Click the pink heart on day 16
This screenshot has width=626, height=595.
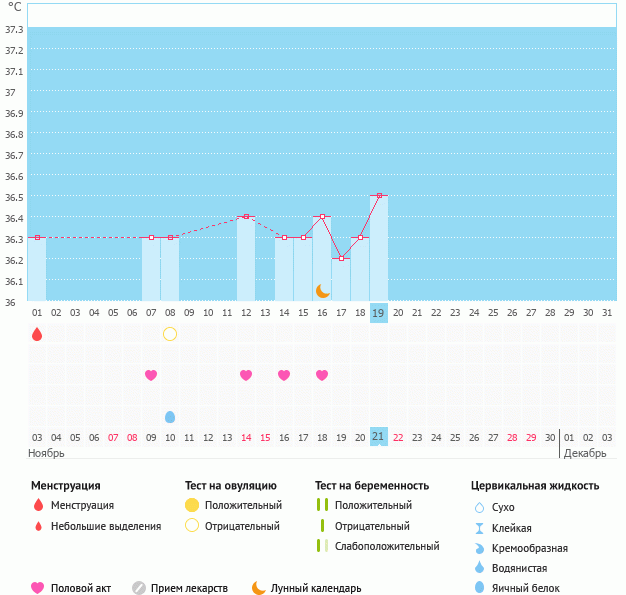tap(322, 375)
